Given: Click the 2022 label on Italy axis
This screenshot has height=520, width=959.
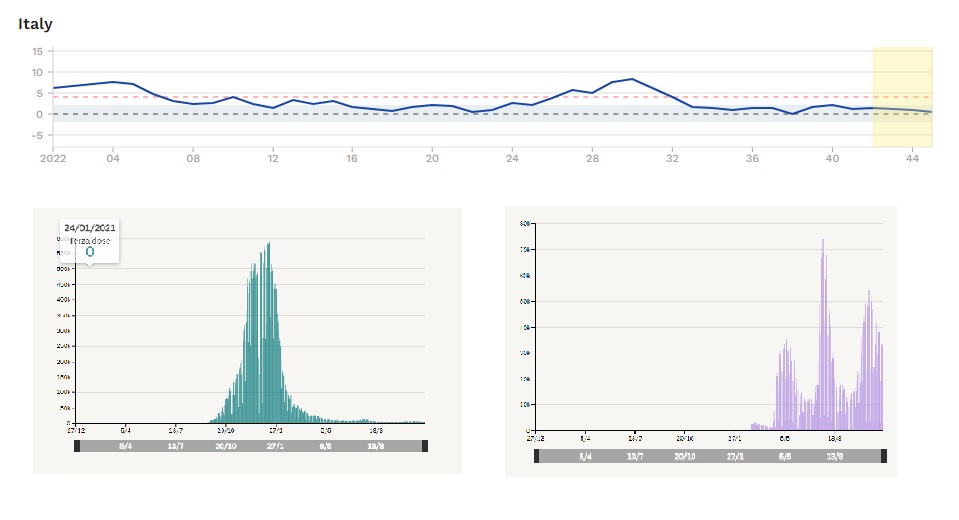Looking at the screenshot, I should coord(53,158).
